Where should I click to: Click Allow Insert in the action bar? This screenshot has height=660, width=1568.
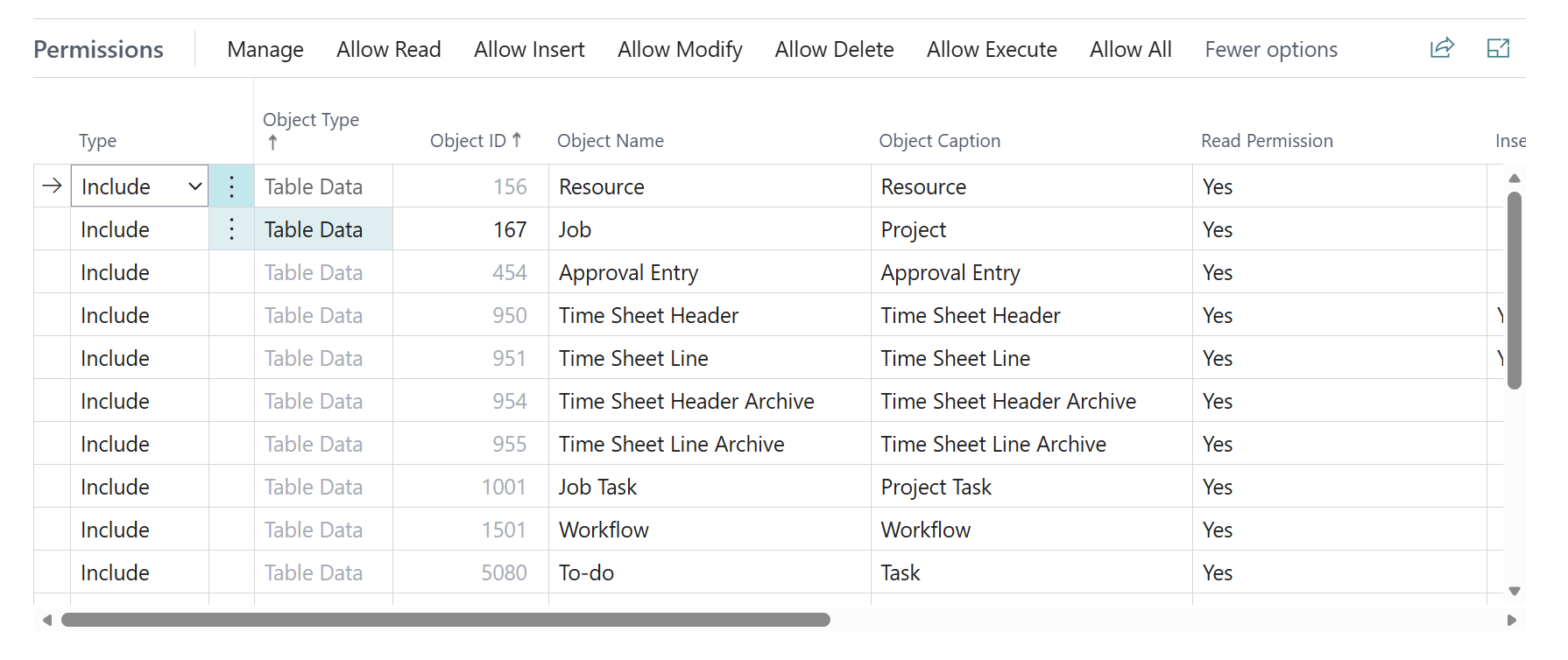coord(529,50)
